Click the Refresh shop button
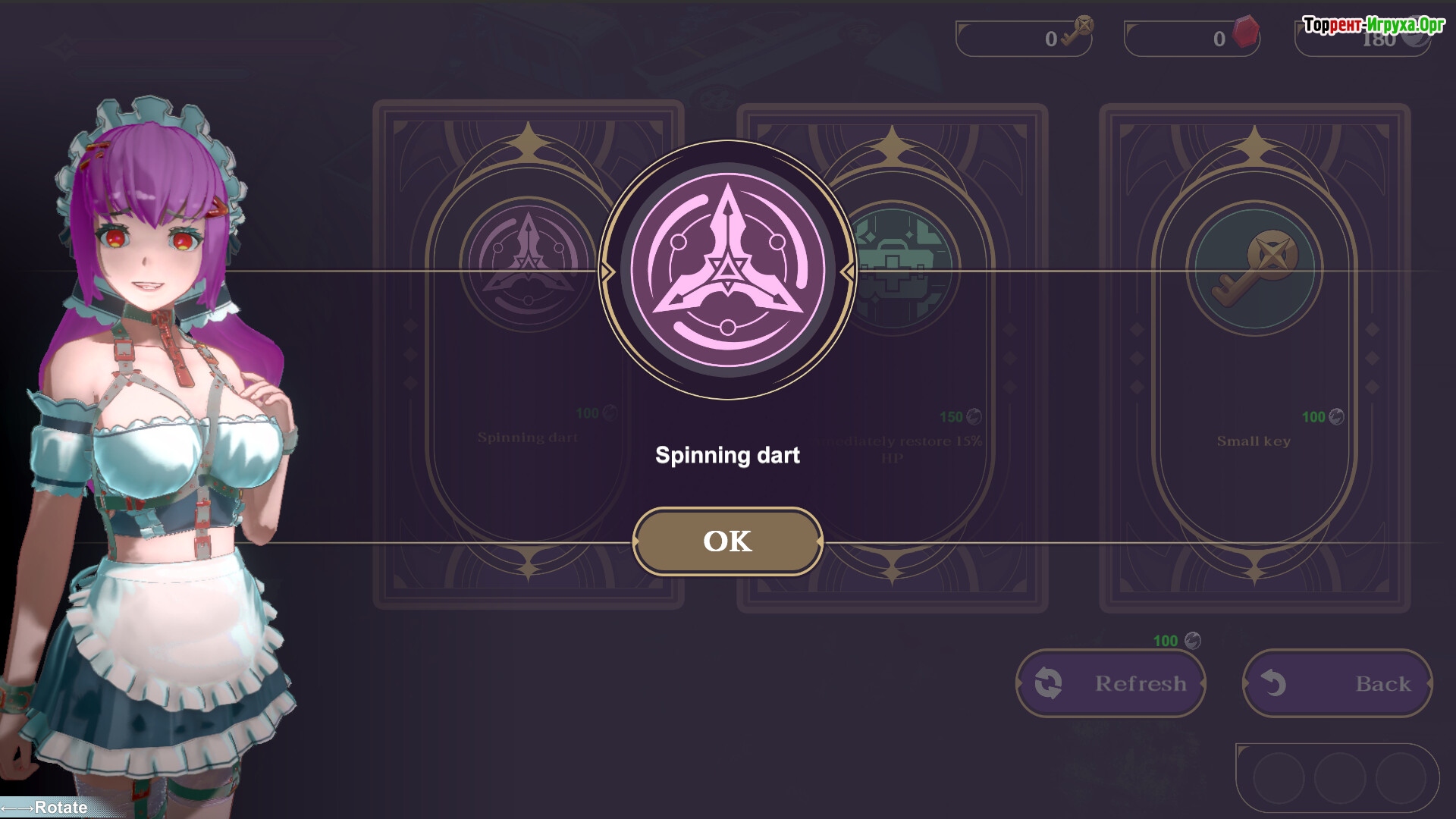This screenshot has height=819, width=1456. tap(1111, 683)
